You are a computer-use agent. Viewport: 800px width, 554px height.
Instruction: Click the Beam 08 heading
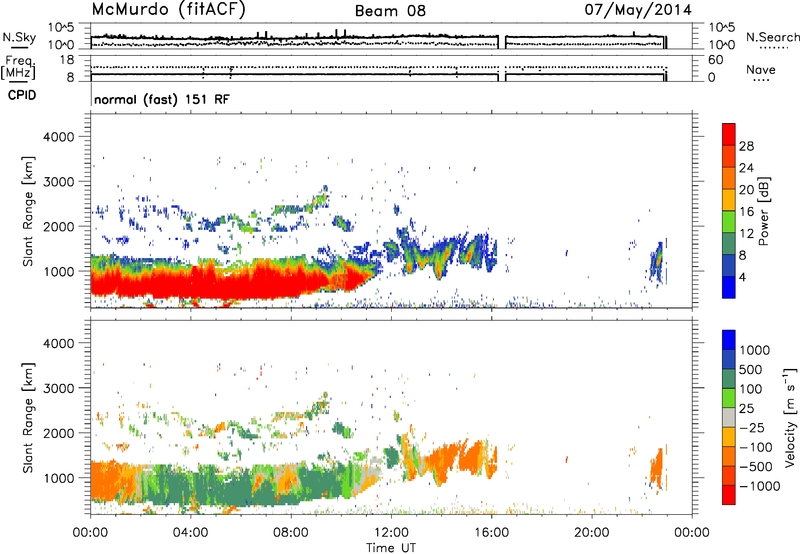click(x=390, y=11)
